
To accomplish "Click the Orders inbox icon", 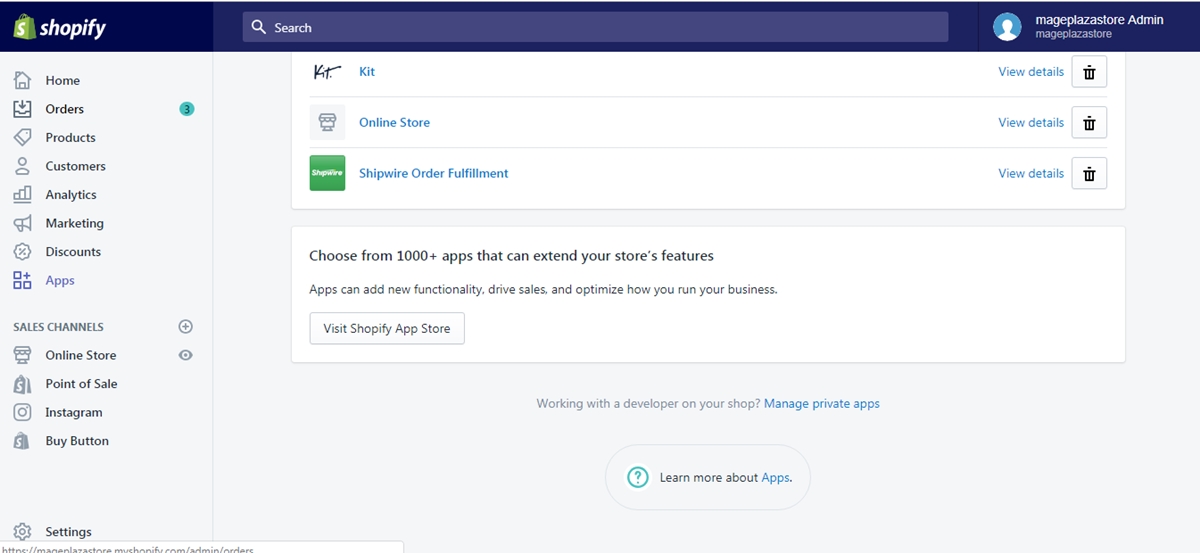I will coord(22,109).
